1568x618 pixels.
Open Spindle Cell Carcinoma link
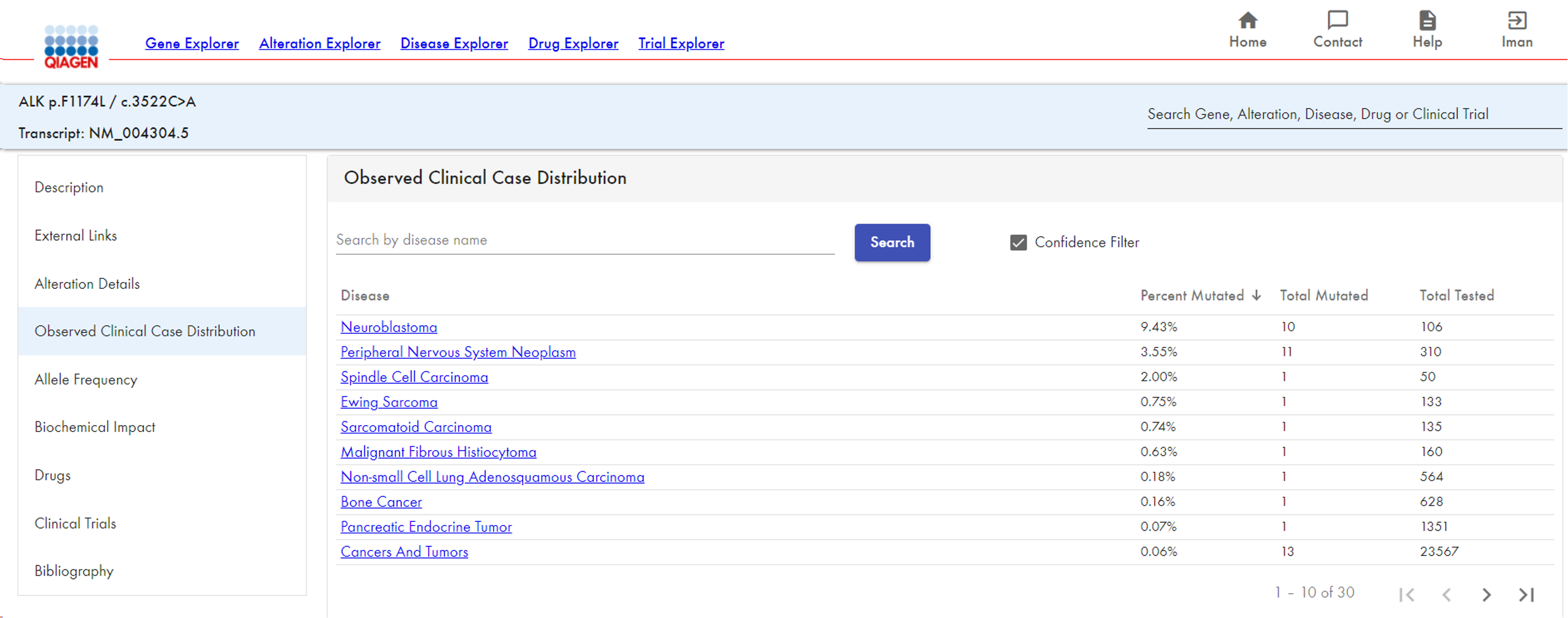pos(414,377)
